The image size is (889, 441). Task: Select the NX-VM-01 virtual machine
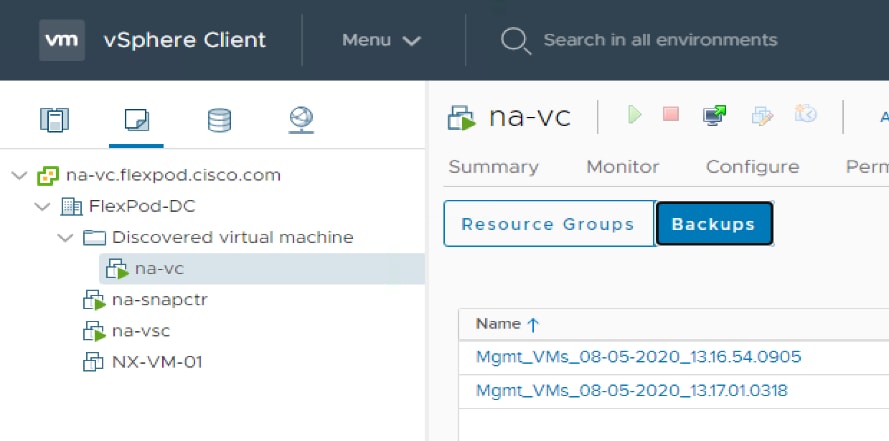pyautogui.click(x=157, y=362)
